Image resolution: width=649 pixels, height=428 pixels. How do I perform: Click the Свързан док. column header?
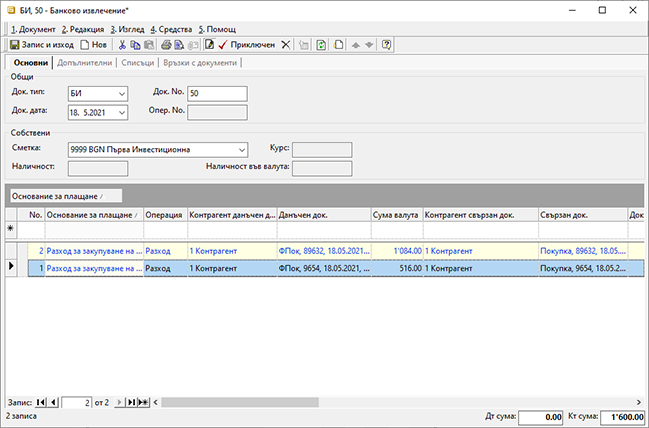click(x=583, y=215)
